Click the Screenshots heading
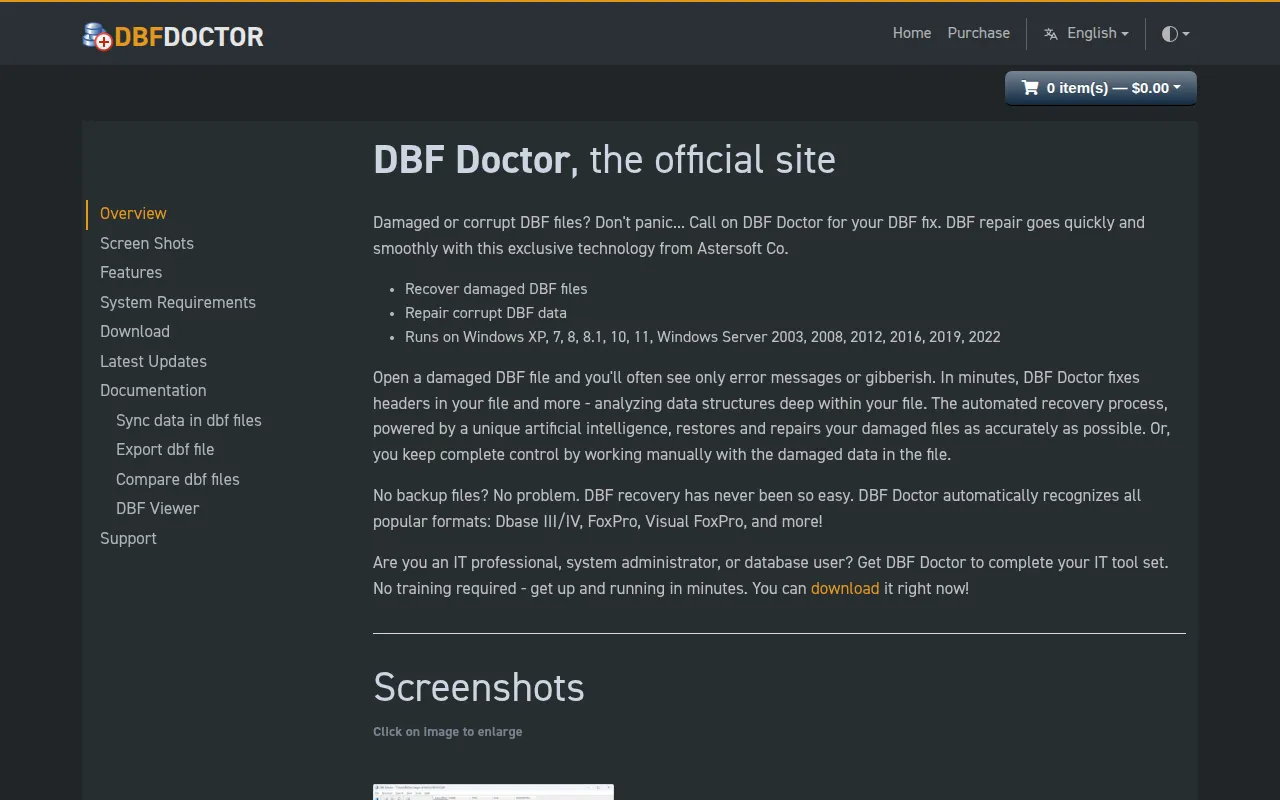Screen dimensions: 1280x800 (x=479, y=688)
